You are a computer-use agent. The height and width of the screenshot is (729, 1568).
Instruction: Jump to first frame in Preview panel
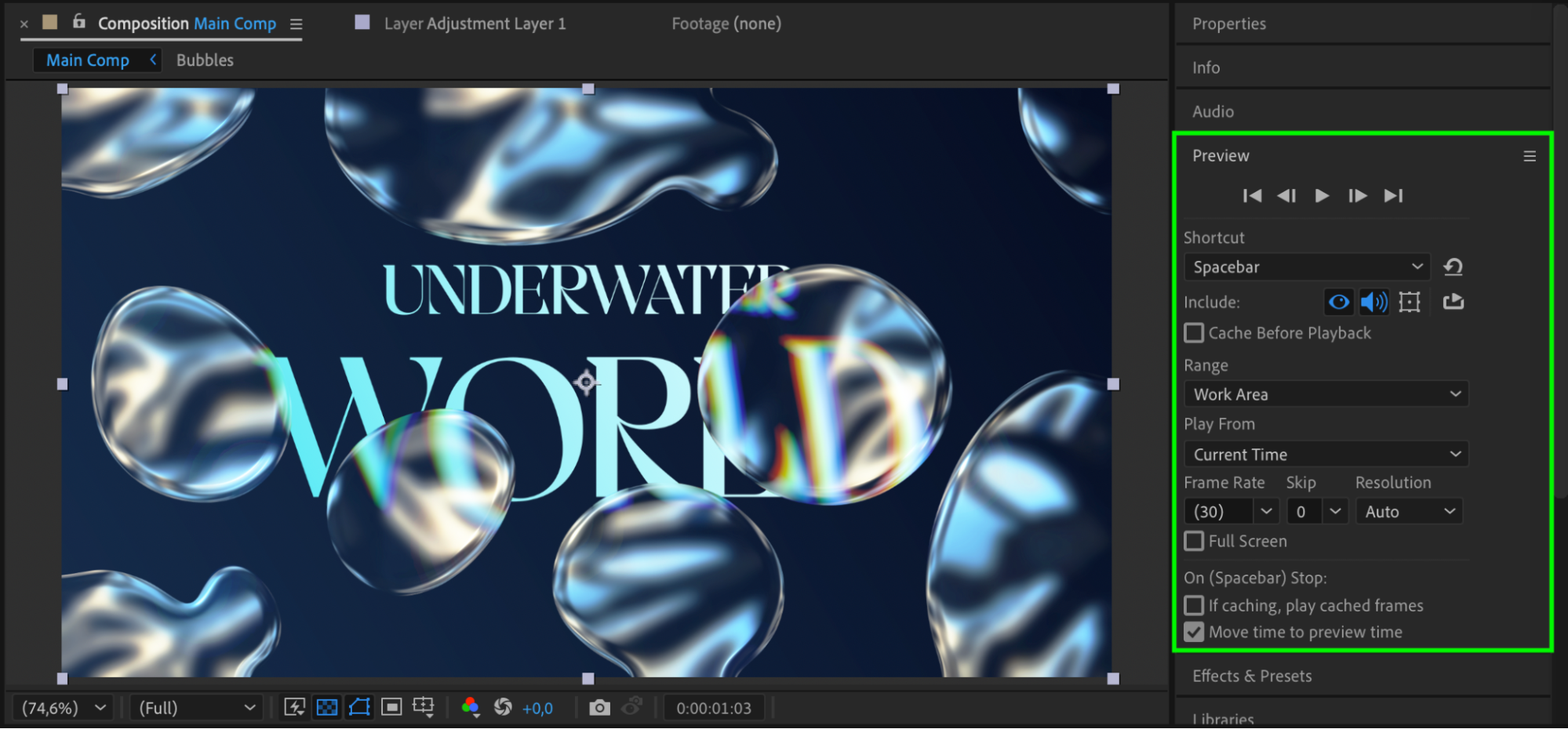[x=1252, y=196]
